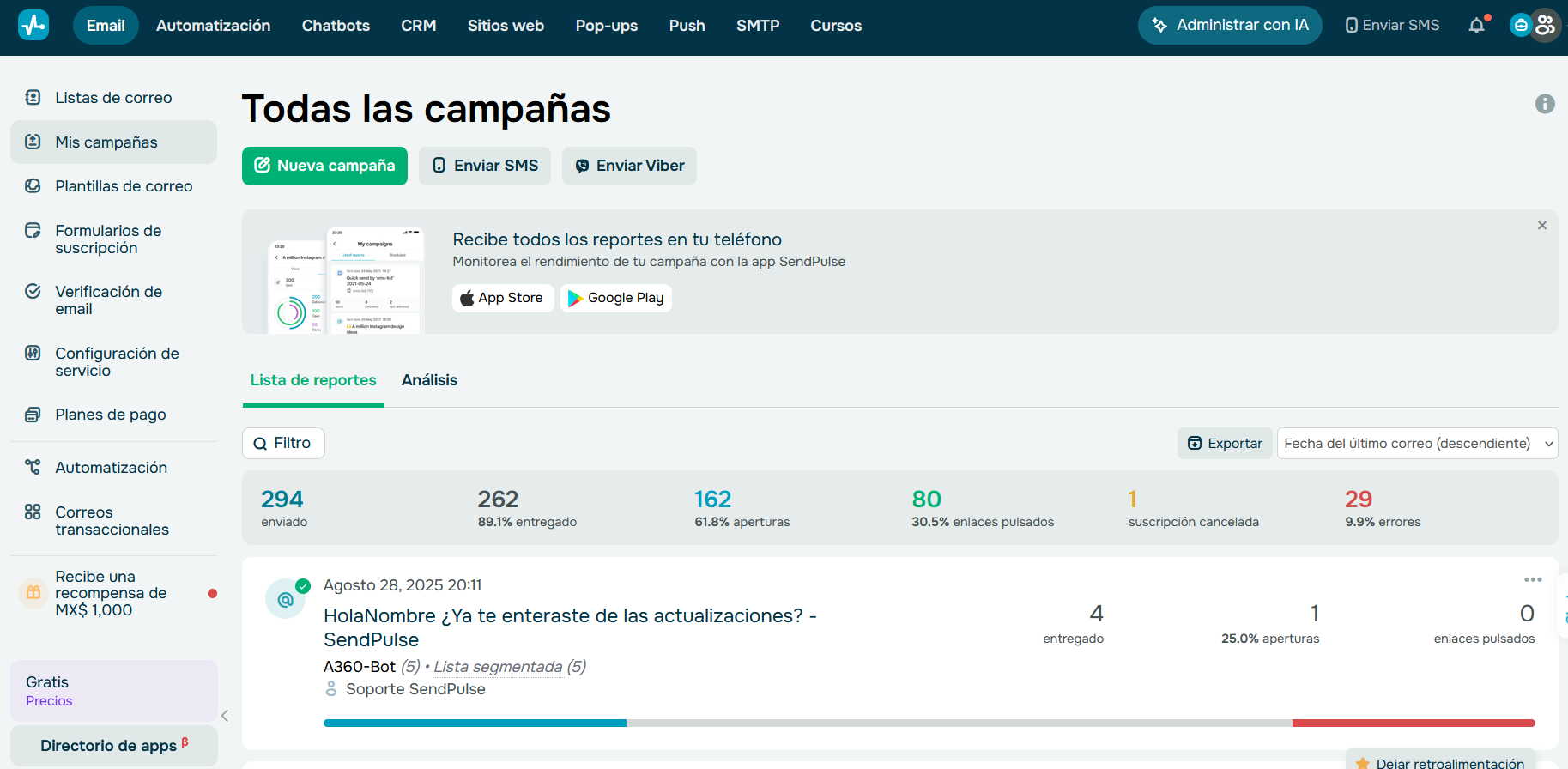
Task: Open Cursos in top navigation
Action: click(836, 26)
